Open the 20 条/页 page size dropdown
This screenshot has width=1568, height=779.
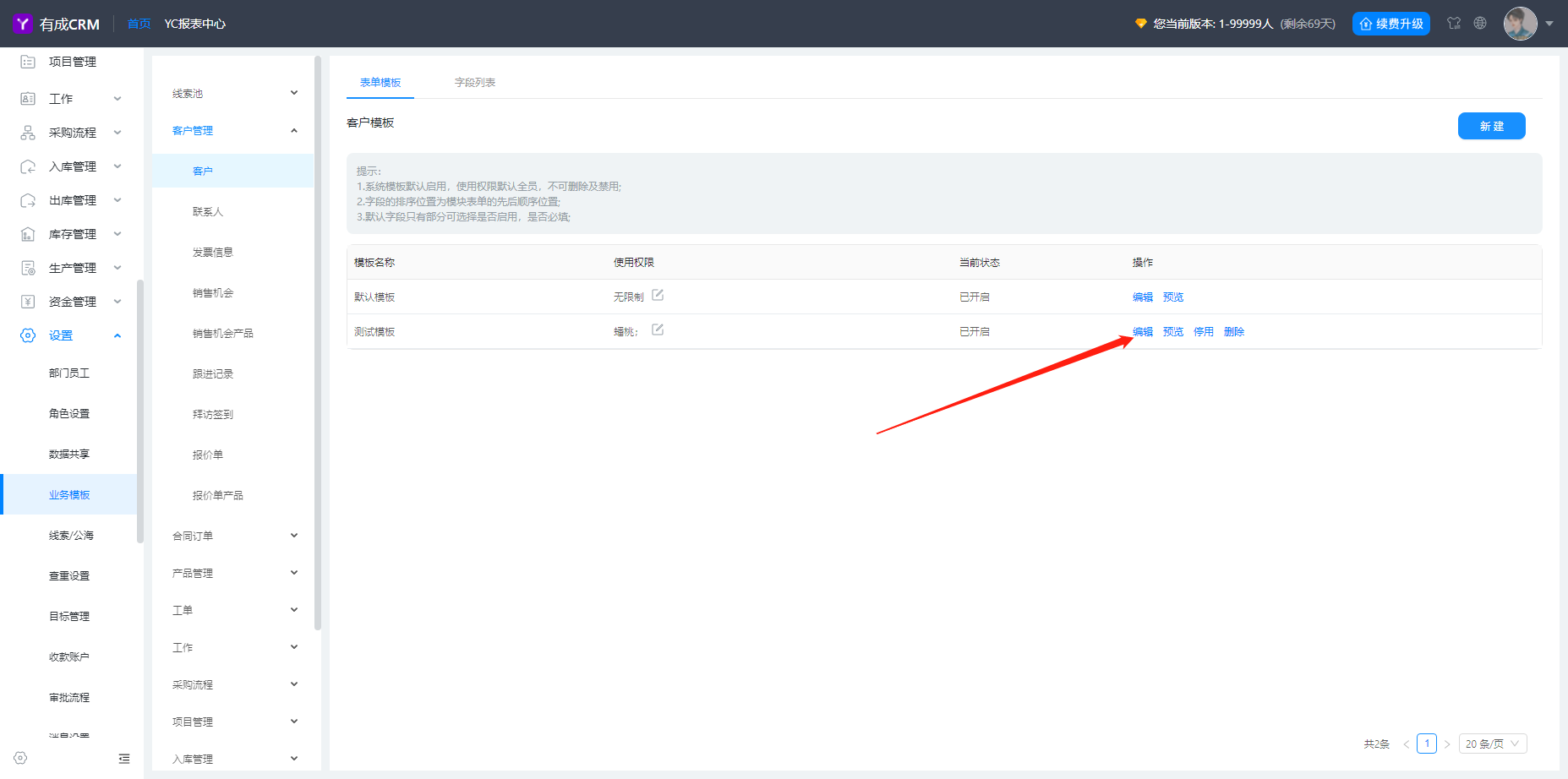point(1493,744)
